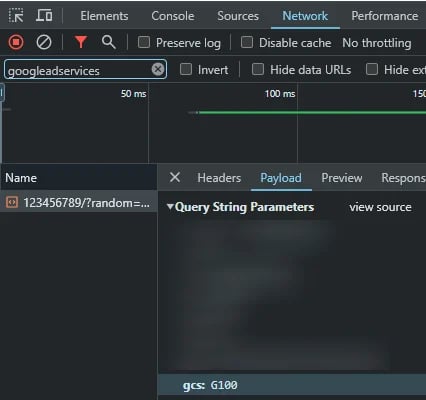The height and width of the screenshot is (400, 426).
Task: Open the Performance panel tab
Action: tap(385, 16)
